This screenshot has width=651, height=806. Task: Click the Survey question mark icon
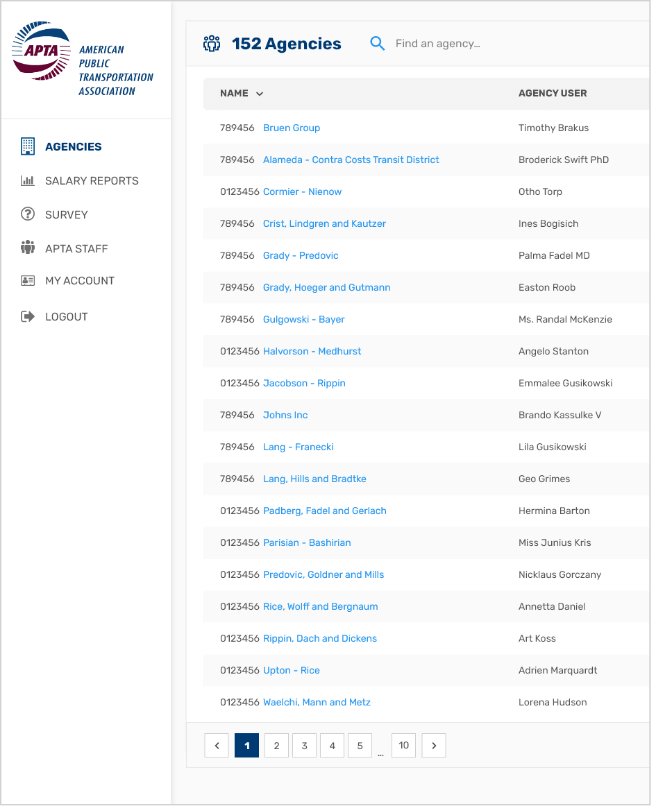(x=28, y=215)
